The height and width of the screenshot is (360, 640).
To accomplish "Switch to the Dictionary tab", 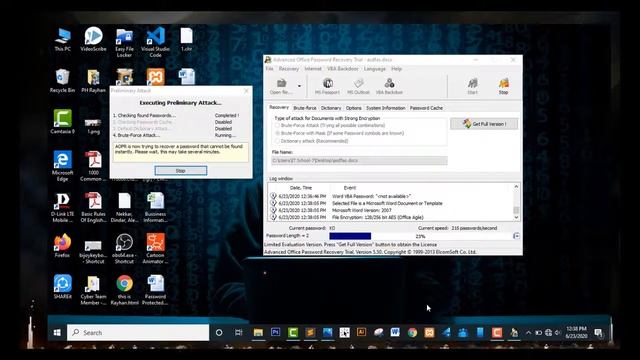I will [331, 108].
